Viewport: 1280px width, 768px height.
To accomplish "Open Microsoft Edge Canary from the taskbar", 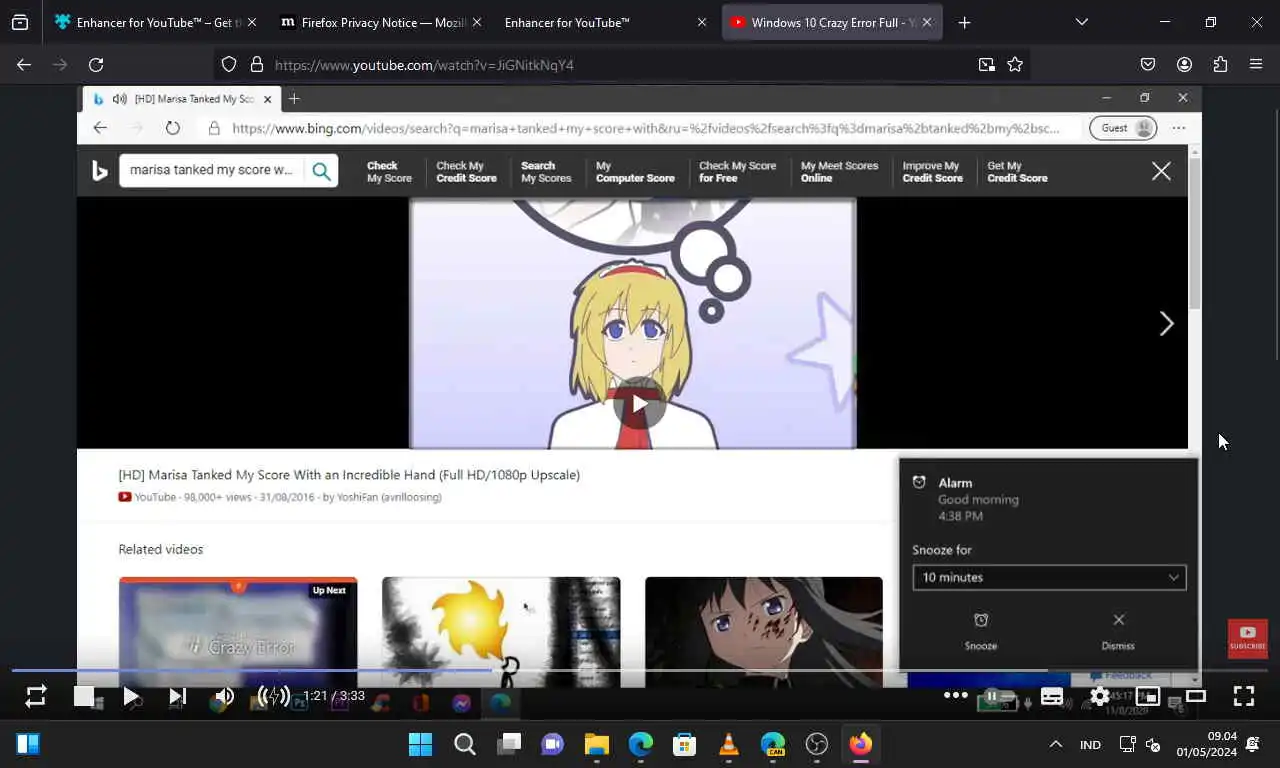I will point(773,744).
